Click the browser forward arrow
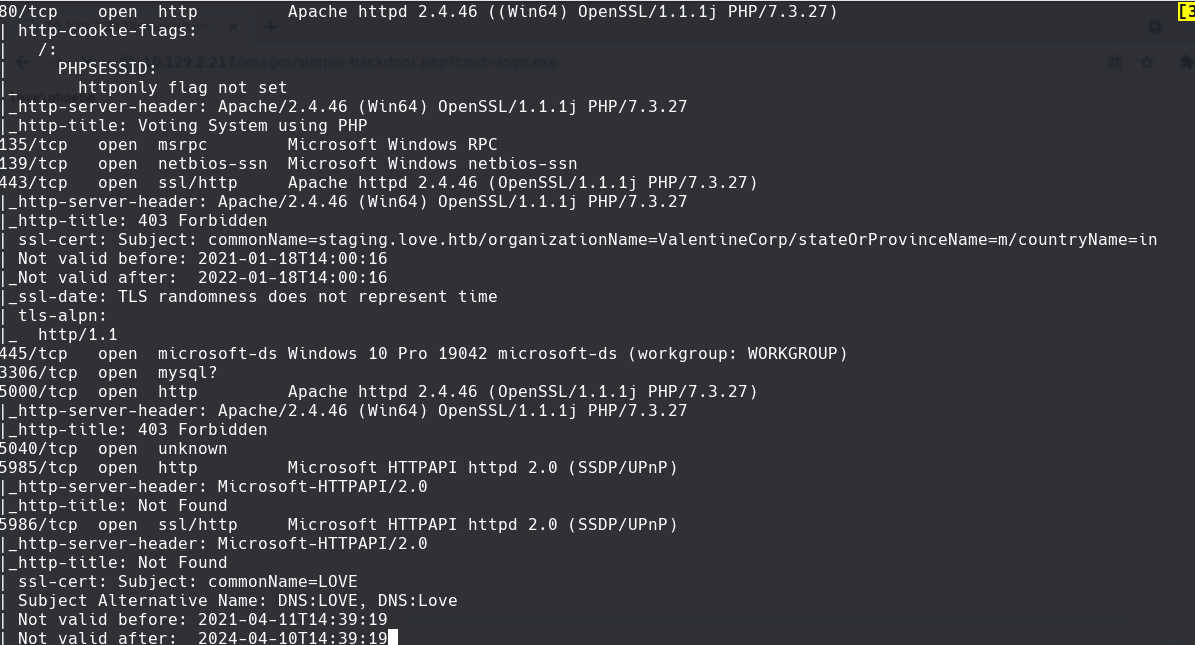The image size is (1195, 645). pyautogui.click(x=55, y=61)
